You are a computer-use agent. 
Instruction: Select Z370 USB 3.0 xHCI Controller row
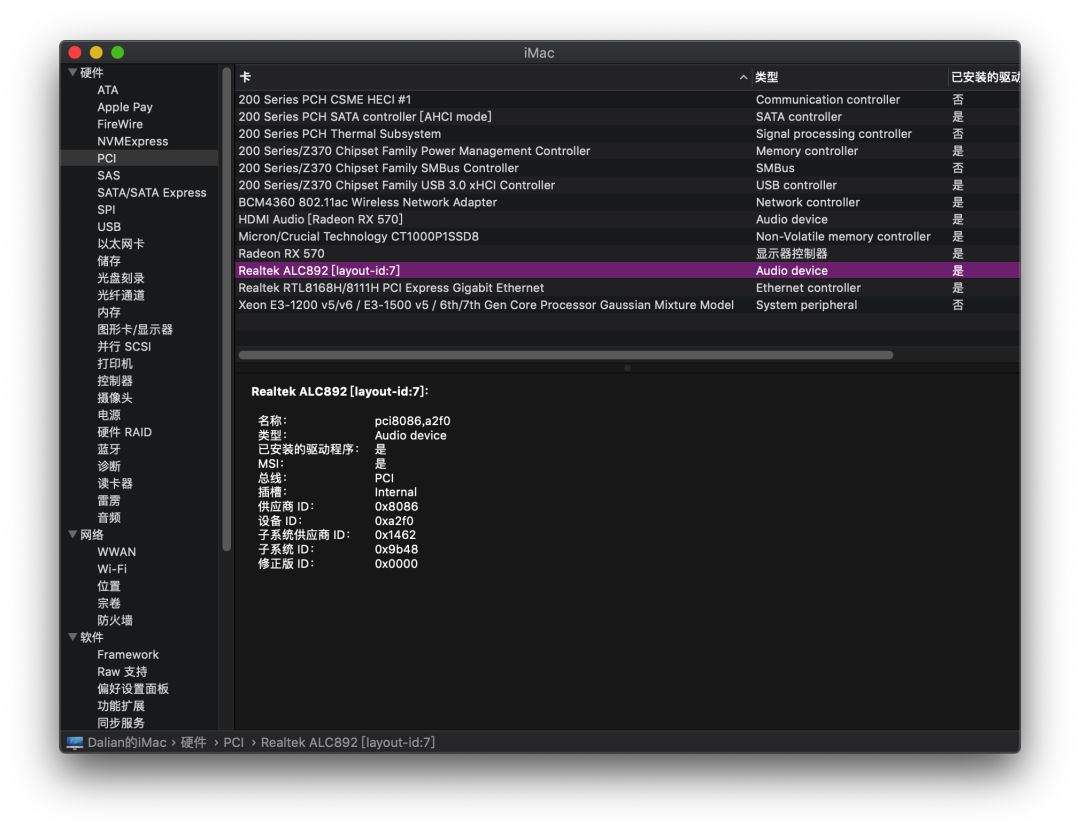click(x=627, y=185)
